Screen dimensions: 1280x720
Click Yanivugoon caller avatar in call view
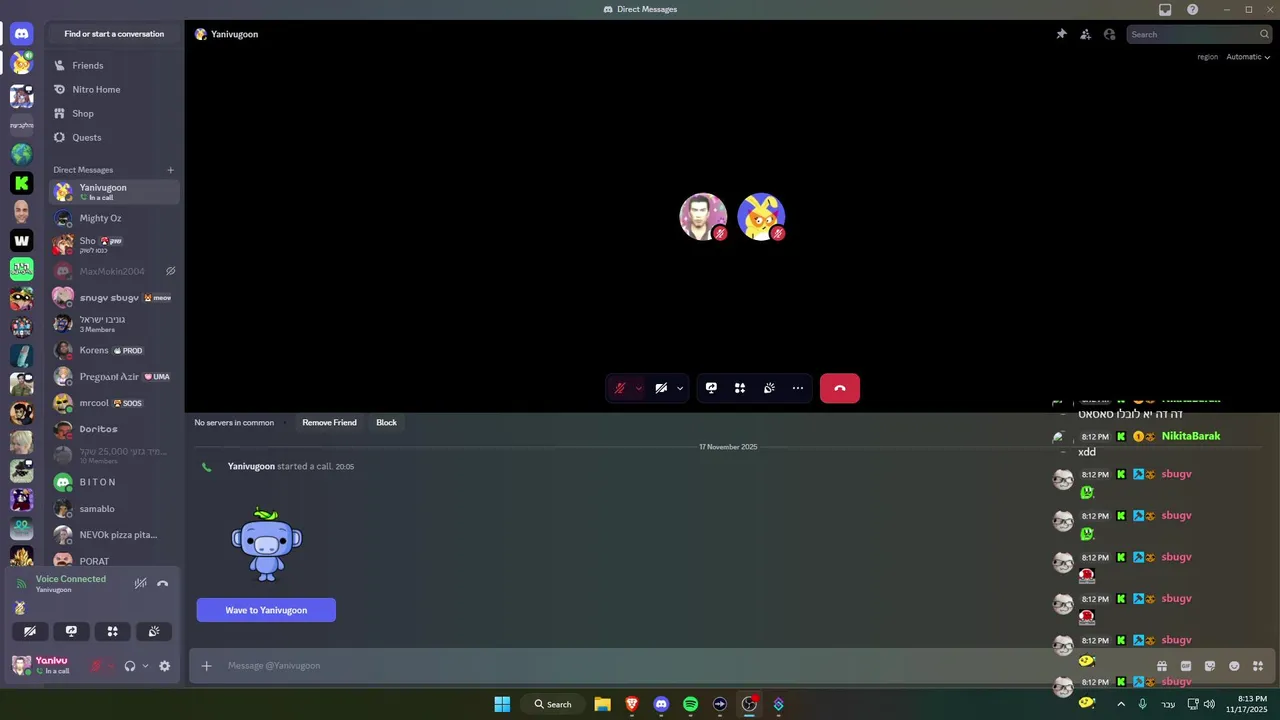tap(761, 217)
